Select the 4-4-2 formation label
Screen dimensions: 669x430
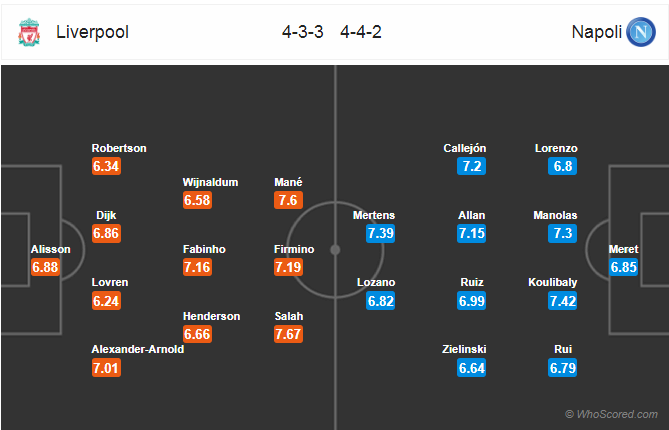point(361,32)
